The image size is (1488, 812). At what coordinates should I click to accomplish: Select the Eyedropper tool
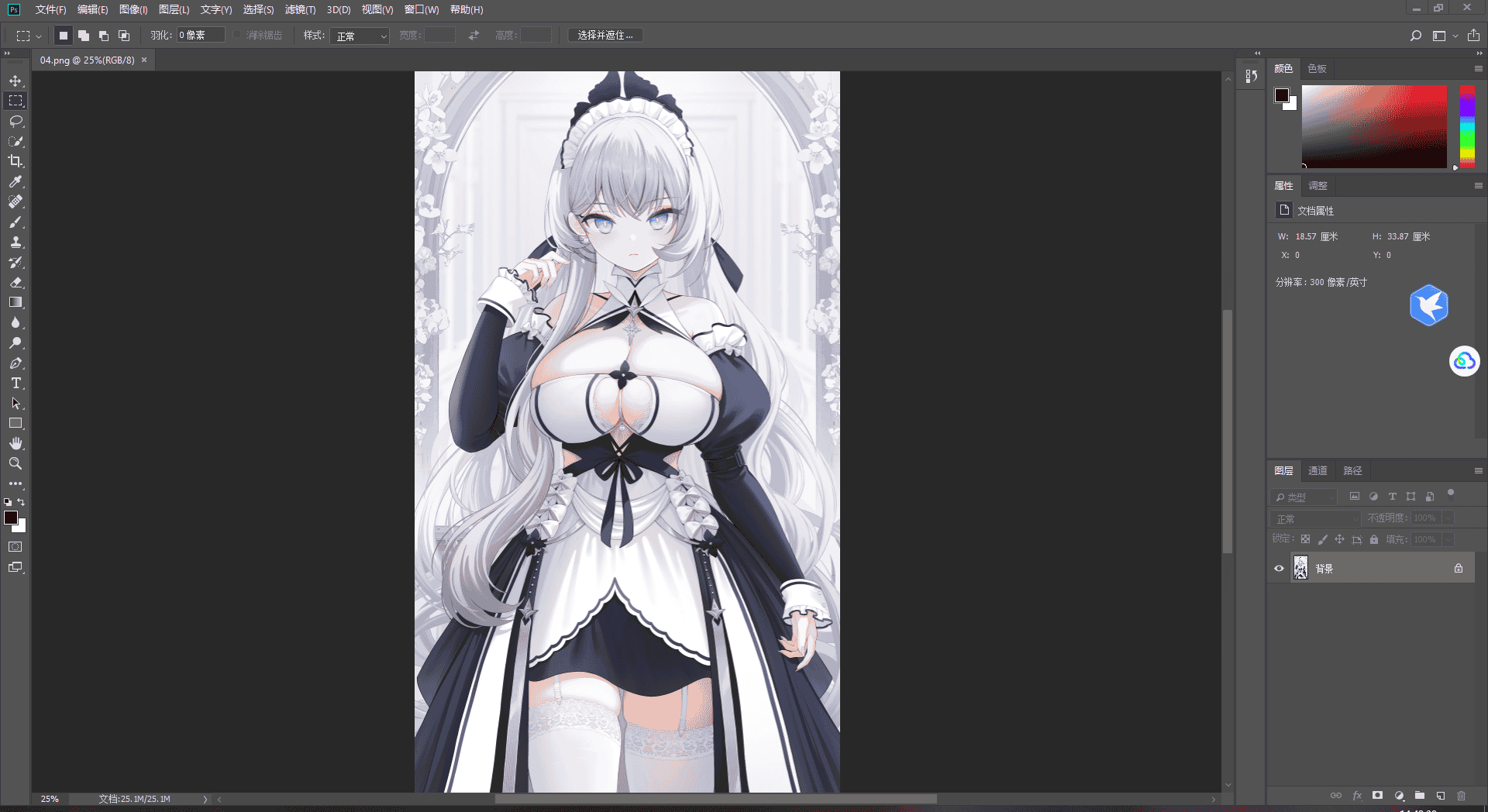coord(15,181)
